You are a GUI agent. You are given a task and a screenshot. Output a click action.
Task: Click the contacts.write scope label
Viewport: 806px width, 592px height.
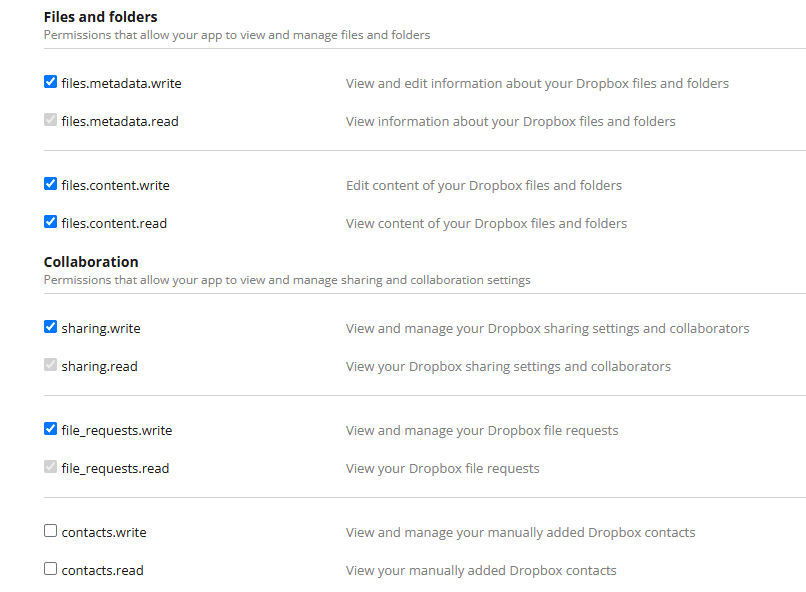click(104, 532)
